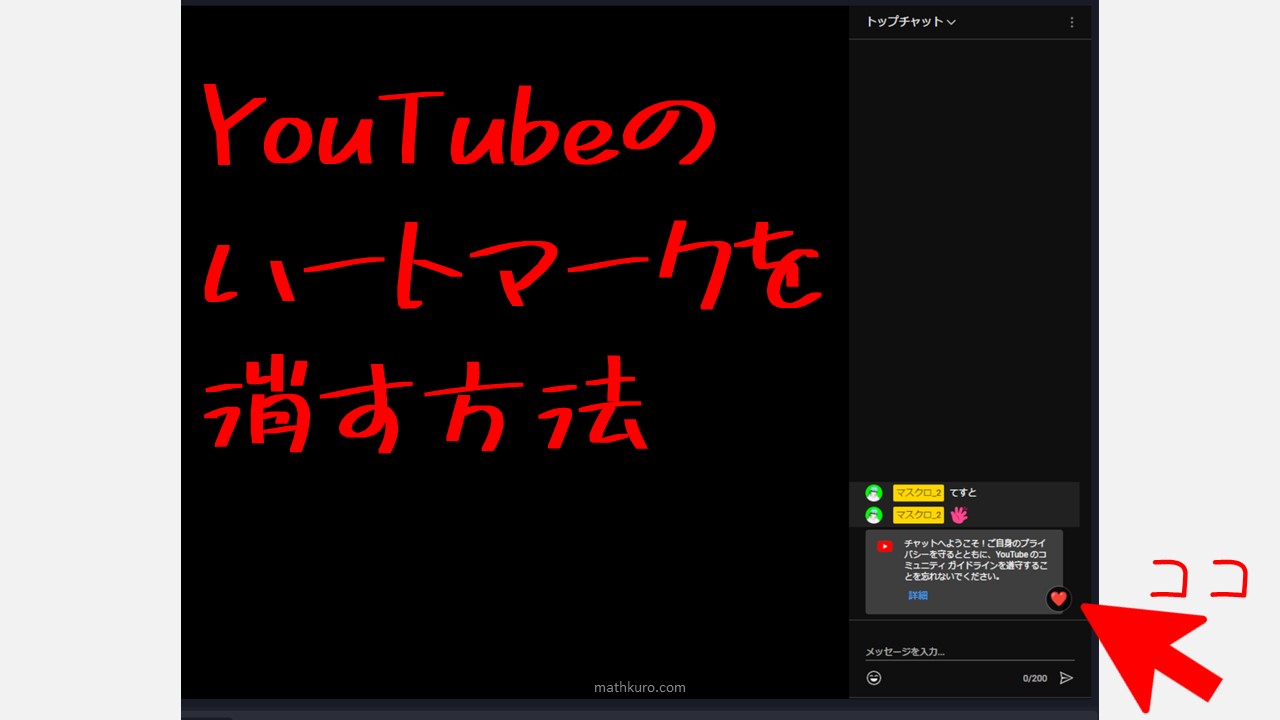Click the send message arrow icon
Viewport: 1280px width, 720px height.
1066,678
